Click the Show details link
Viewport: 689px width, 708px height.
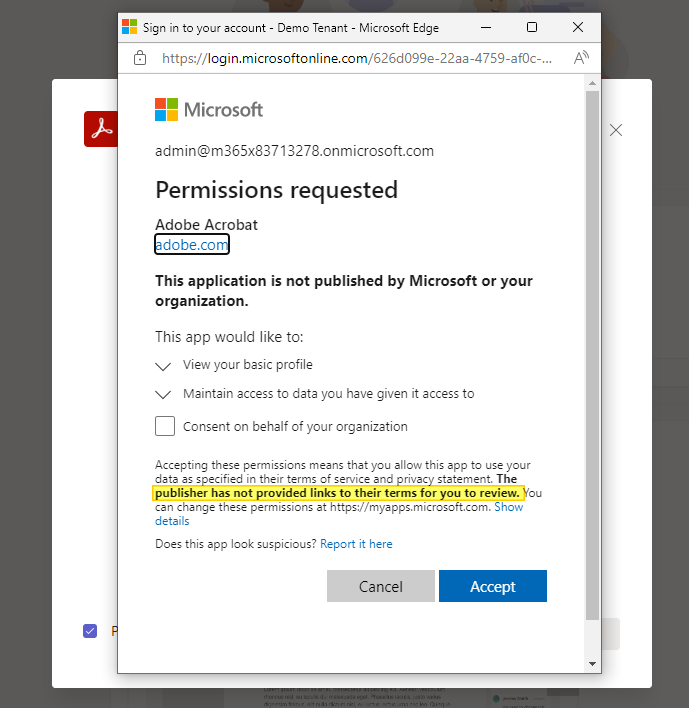(339, 514)
